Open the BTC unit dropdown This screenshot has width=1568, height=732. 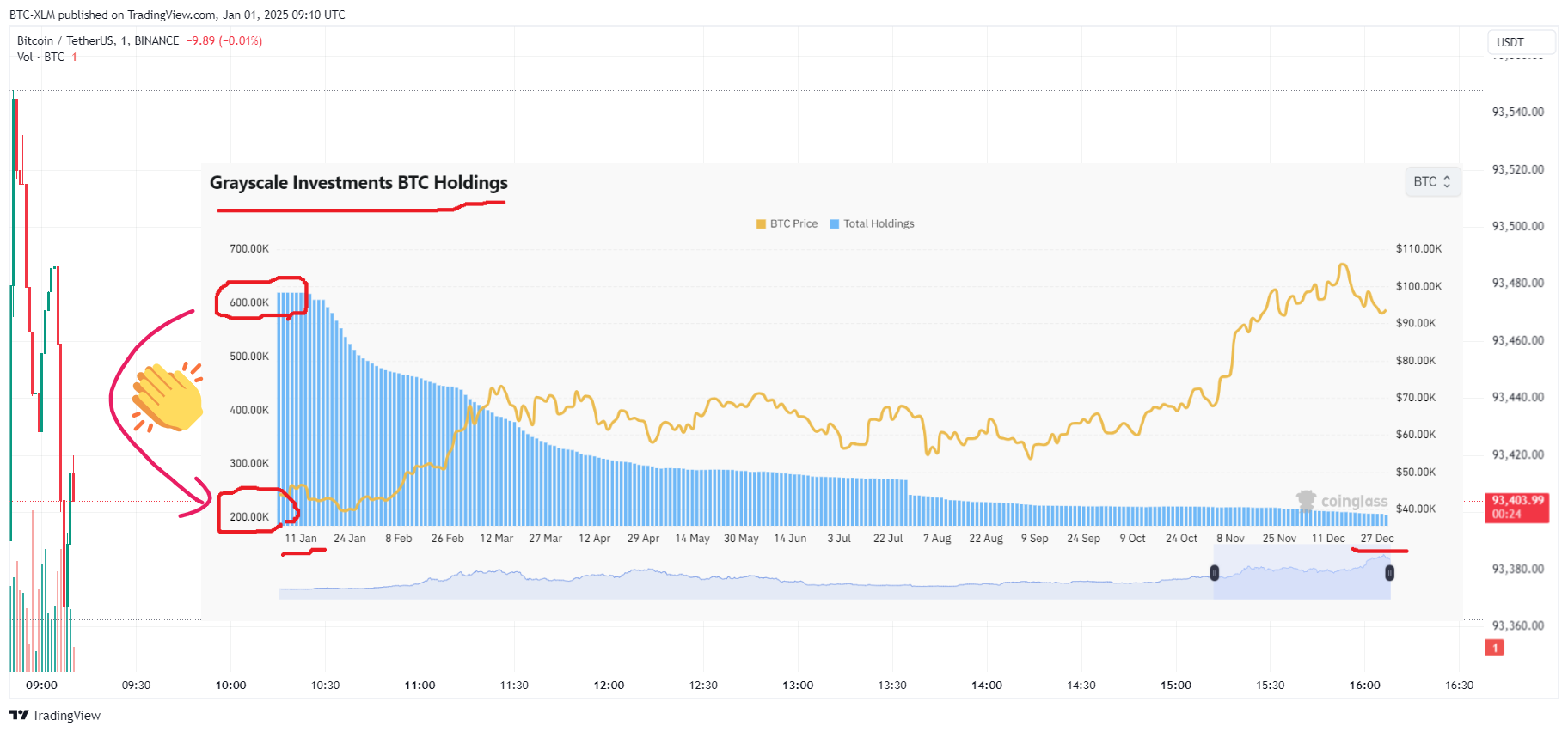(1433, 182)
